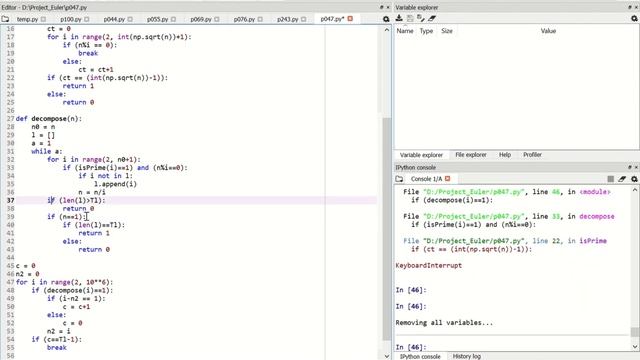Click the save data icon in Variable explorer
640x360 pixels.
click(x=410, y=18)
